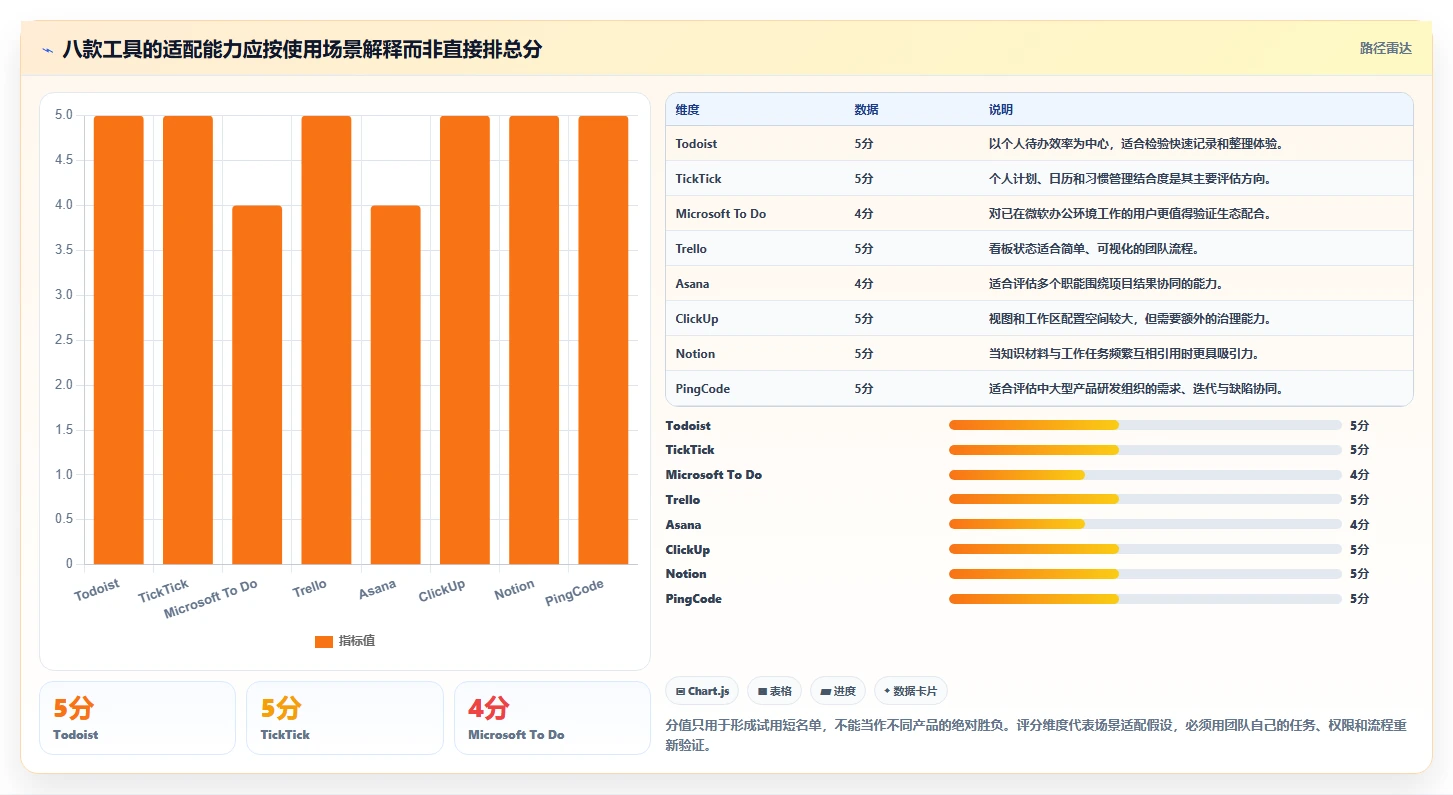Click the 维度 column header
This screenshot has width=1453, height=795.
(687, 110)
